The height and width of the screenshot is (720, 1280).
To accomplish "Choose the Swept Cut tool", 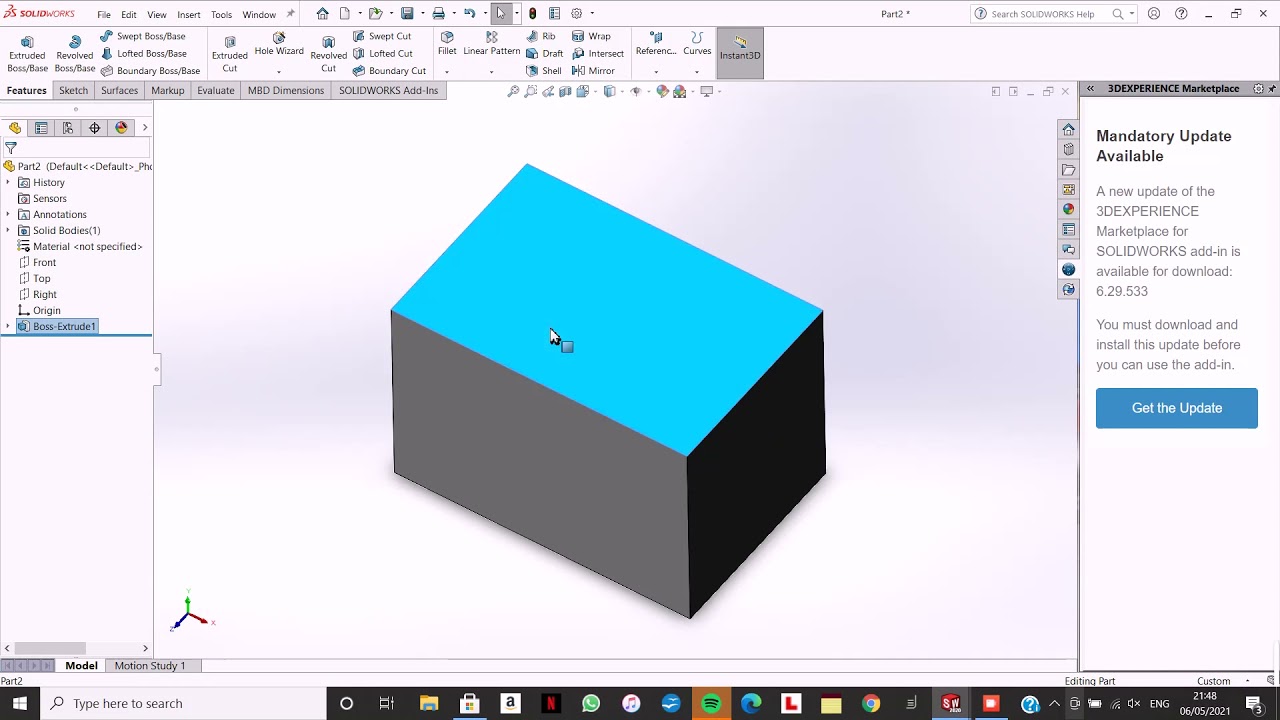I will pos(382,36).
